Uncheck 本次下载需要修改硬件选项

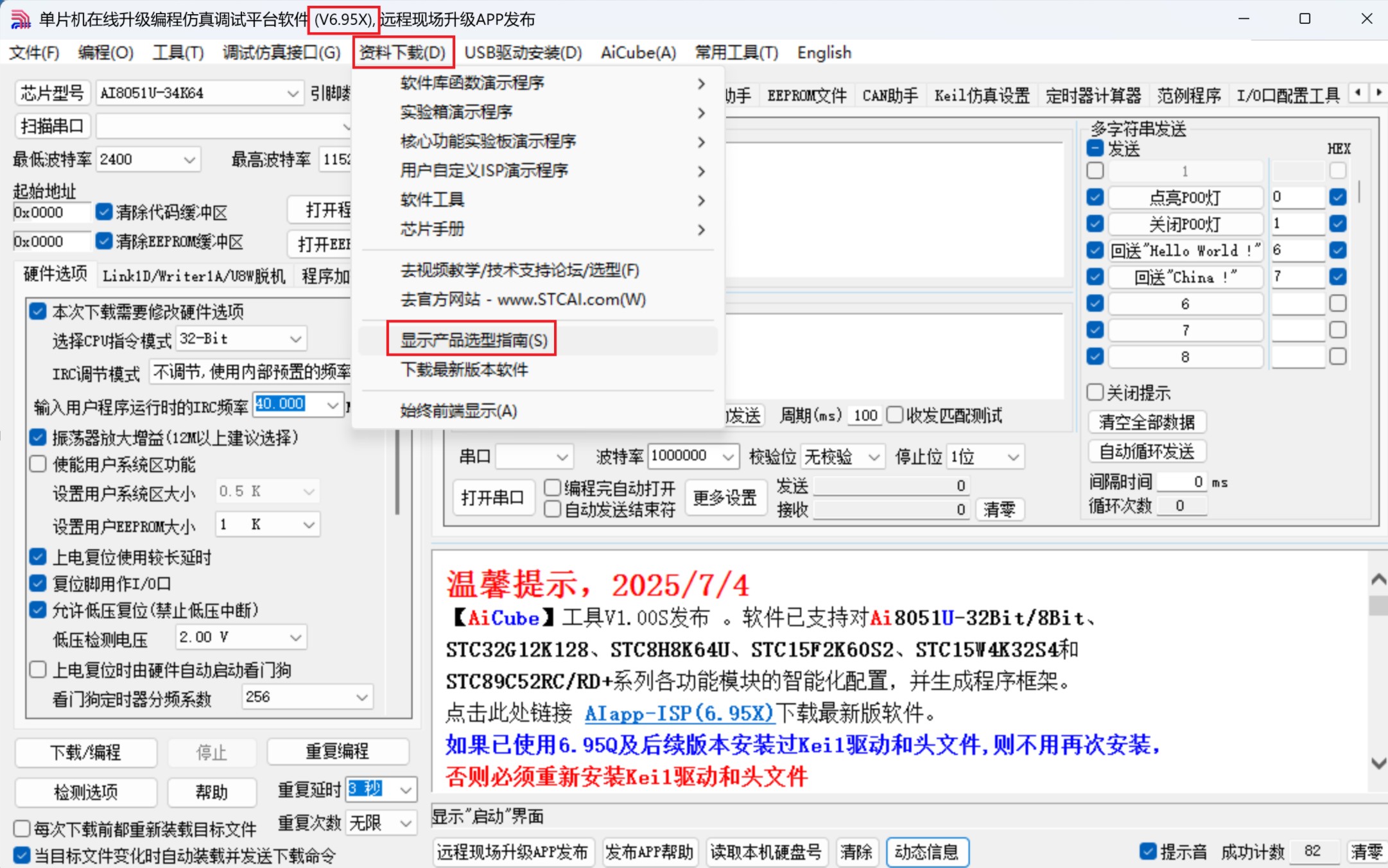coord(38,311)
